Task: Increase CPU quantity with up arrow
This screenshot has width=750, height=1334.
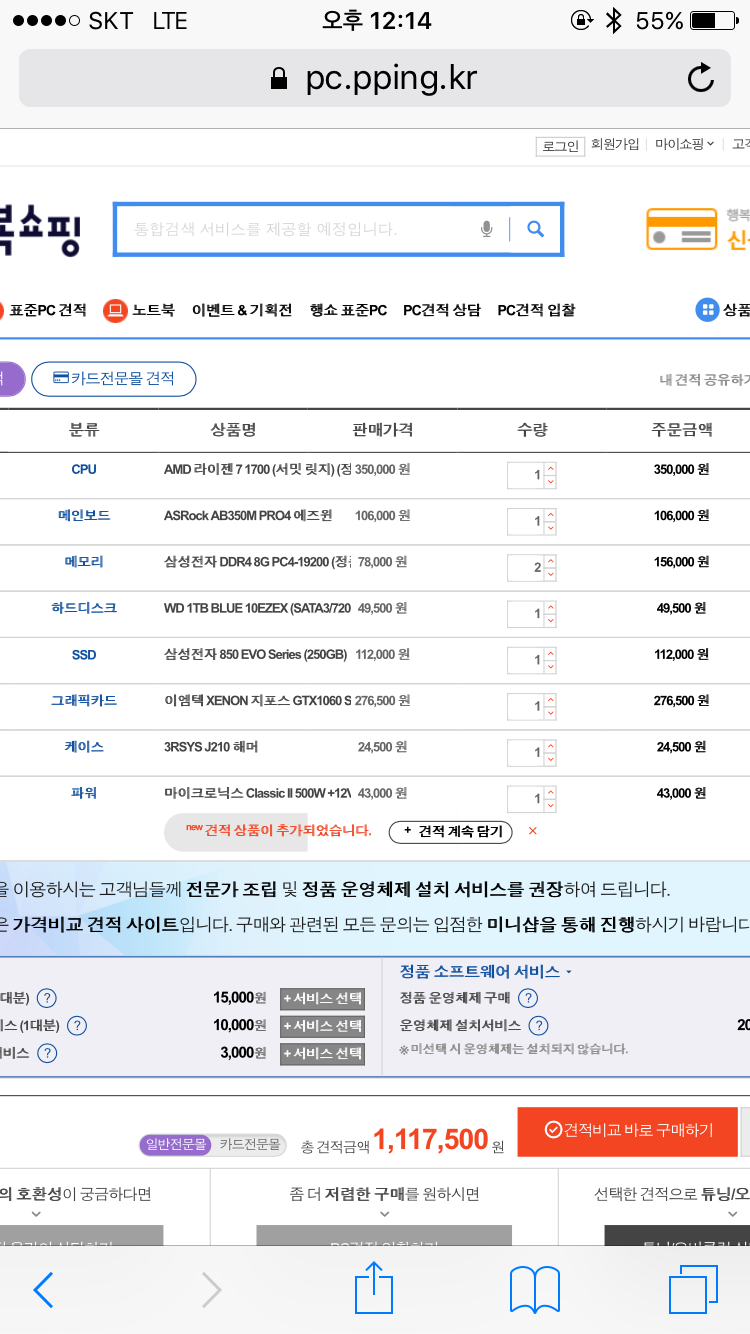Action: click(550, 469)
